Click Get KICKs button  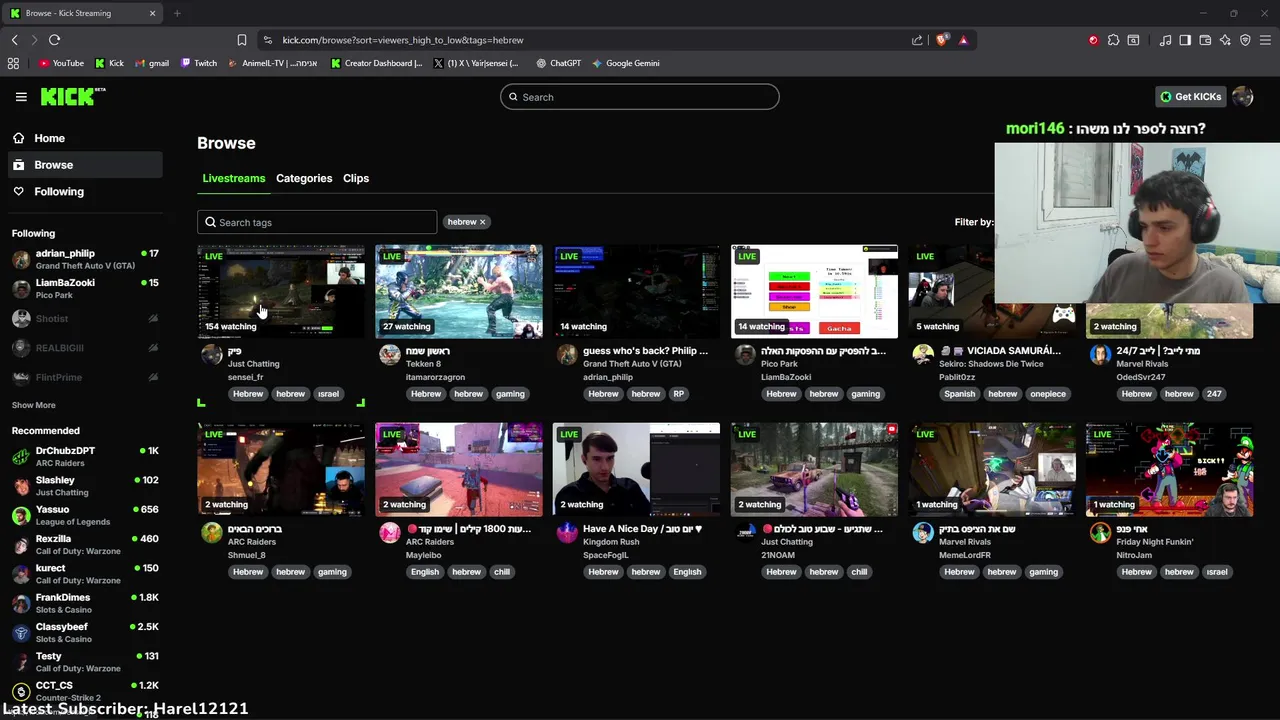pyautogui.click(x=1190, y=97)
